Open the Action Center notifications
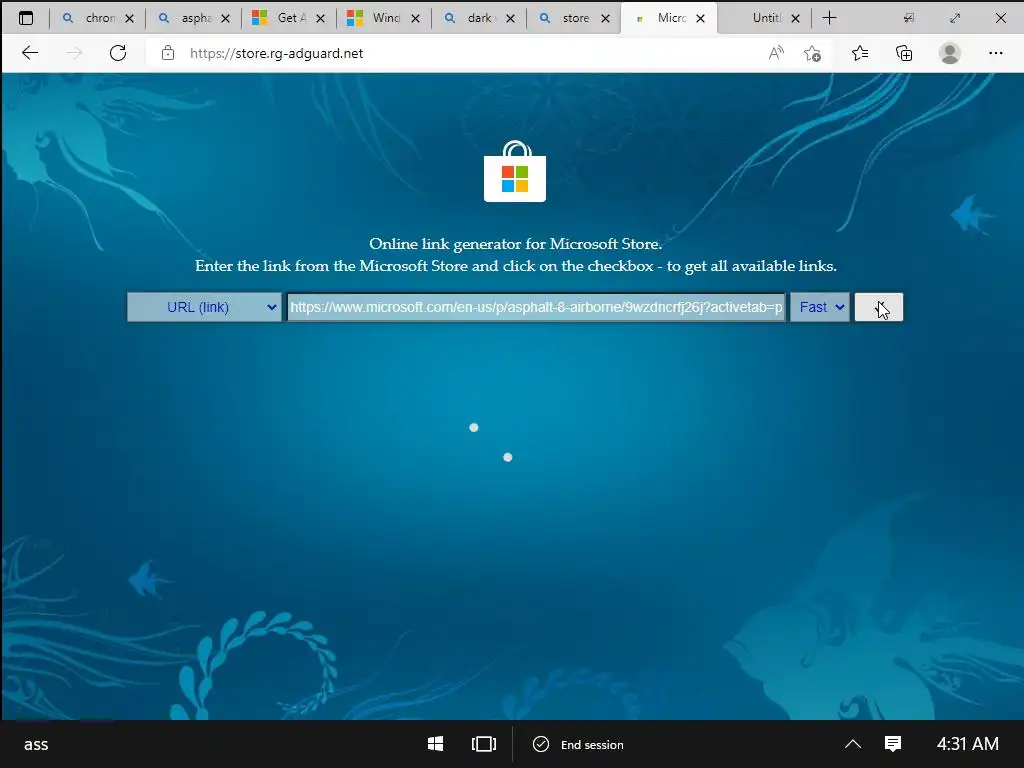Viewport: 1024px width, 768px height. [893, 744]
